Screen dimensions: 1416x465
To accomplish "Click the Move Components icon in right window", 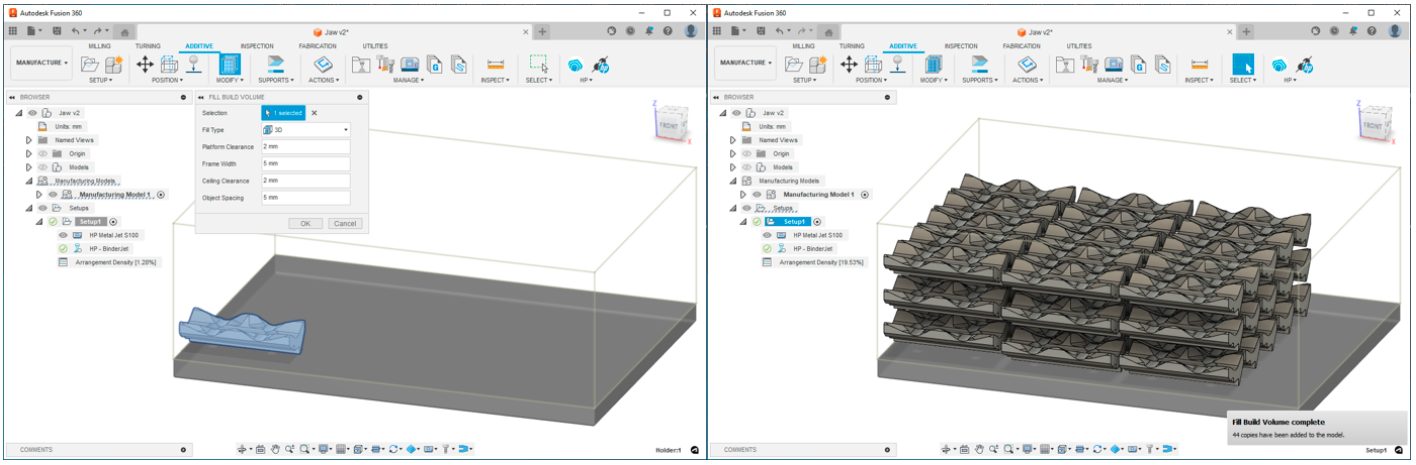I will tap(849, 64).
